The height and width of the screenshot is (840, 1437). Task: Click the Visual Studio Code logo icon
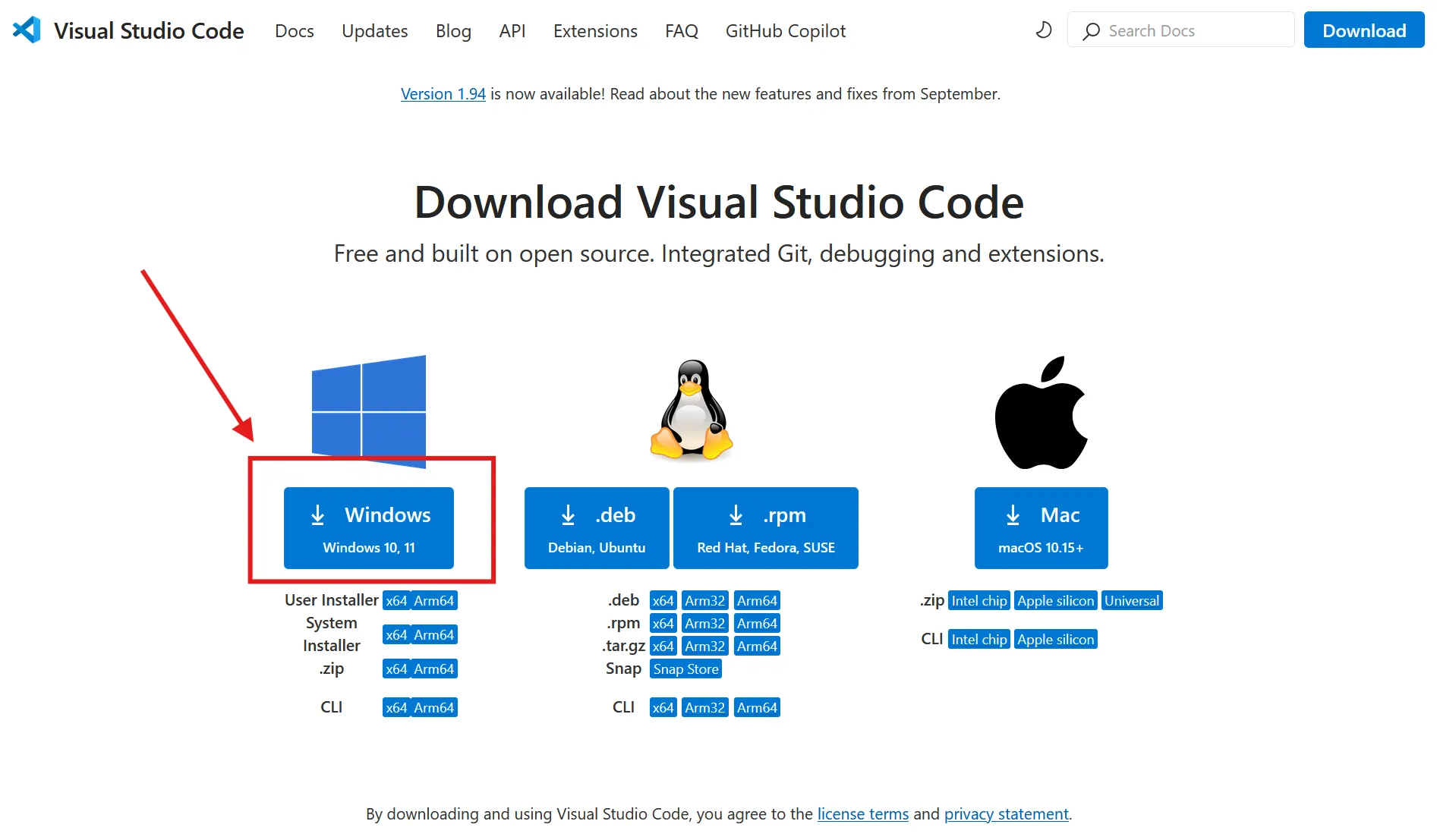27,30
